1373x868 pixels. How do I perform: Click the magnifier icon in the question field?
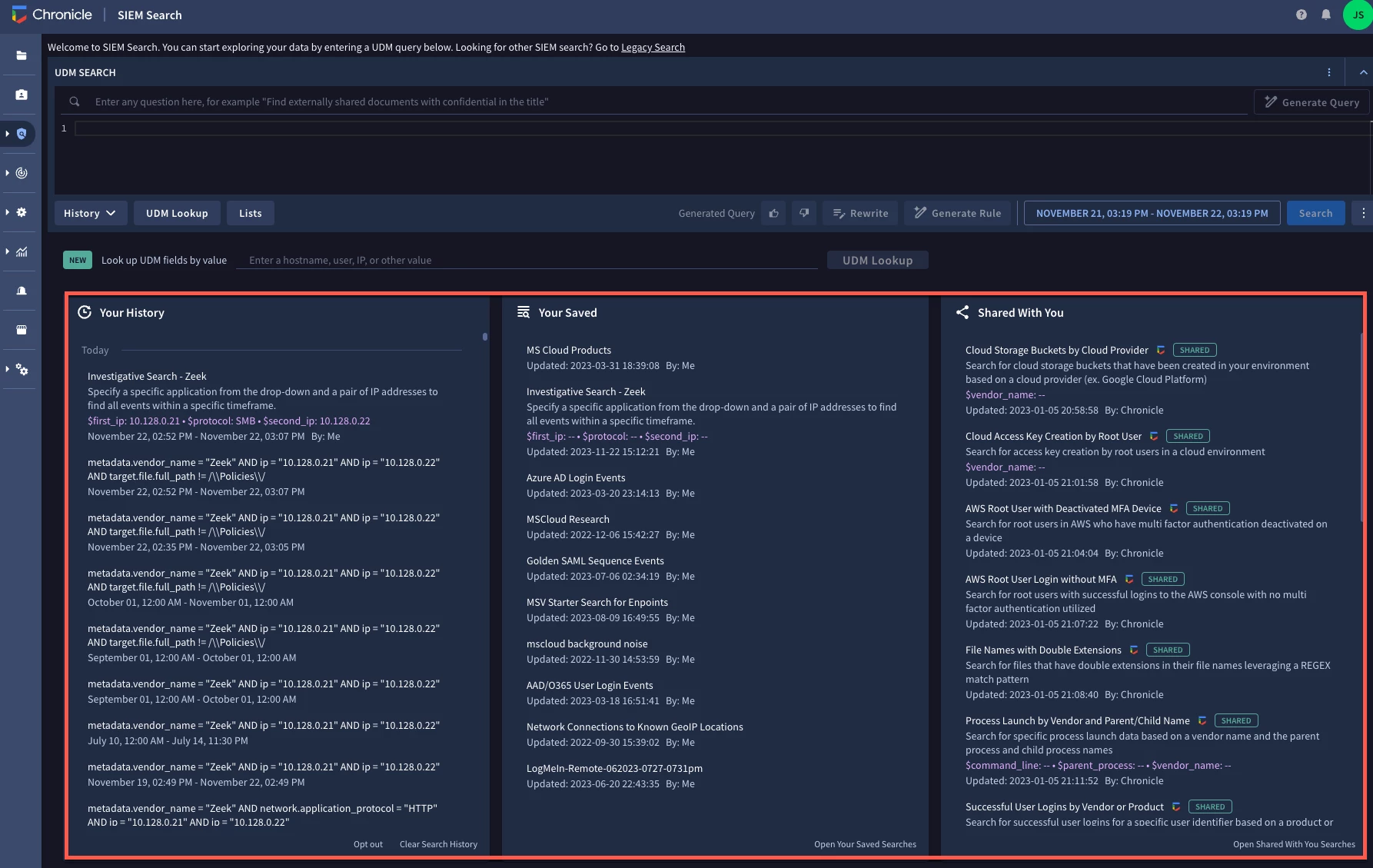tap(75, 101)
